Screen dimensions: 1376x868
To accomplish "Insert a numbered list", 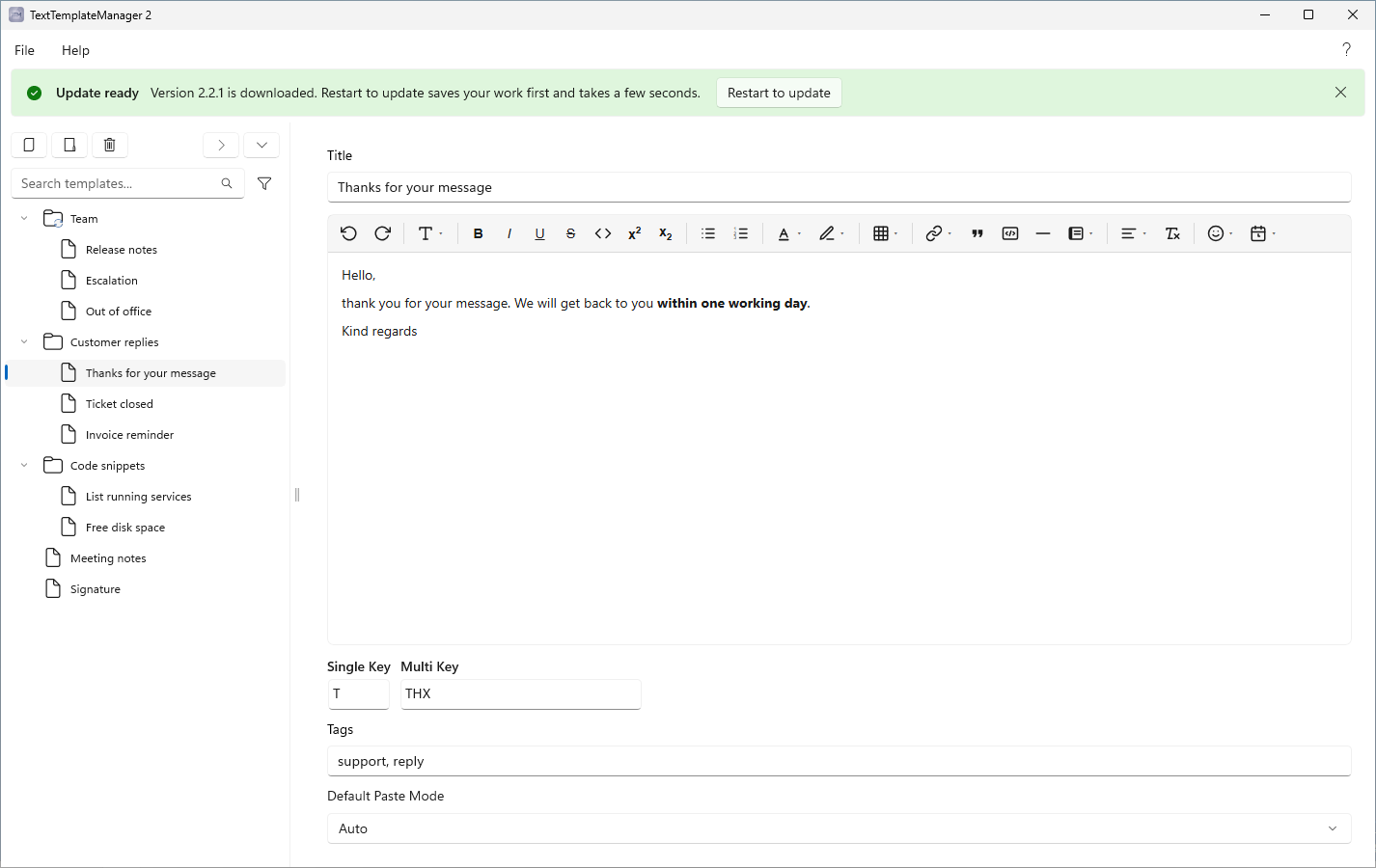I will (x=741, y=233).
